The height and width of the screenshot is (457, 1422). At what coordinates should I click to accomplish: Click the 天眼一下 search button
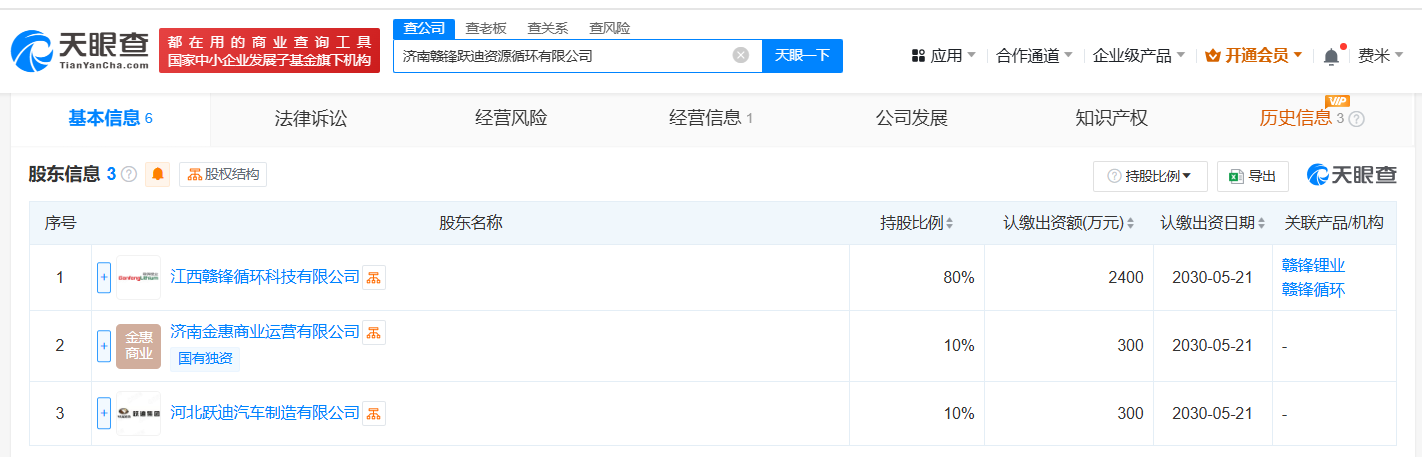(x=802, y=56)
